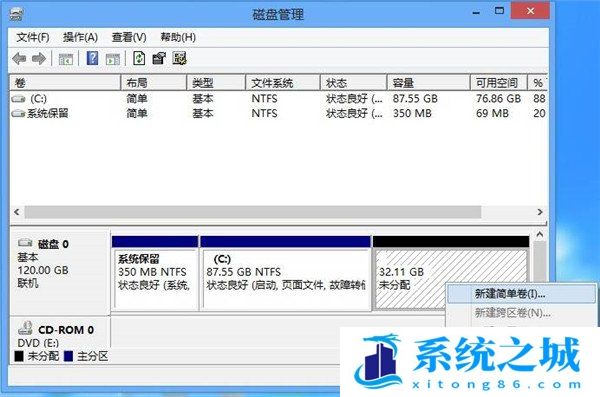Sort by the 容量 column header
600x397 pixels.
(x=429, y=83)
